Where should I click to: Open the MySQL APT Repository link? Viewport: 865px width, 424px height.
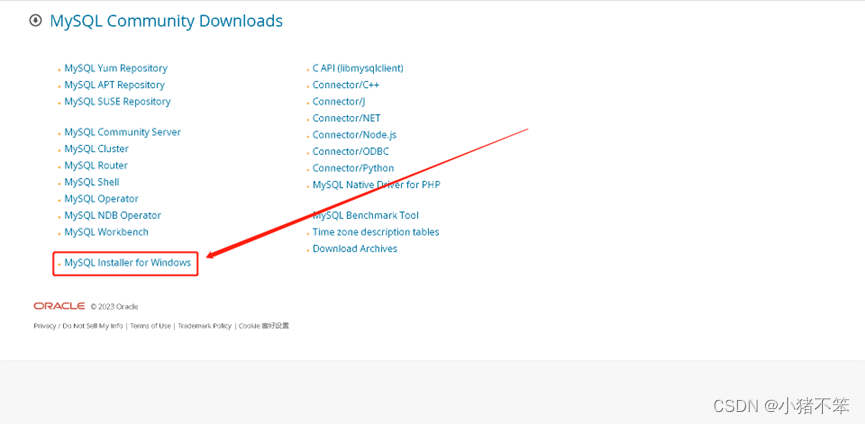[x=114, y=85]
